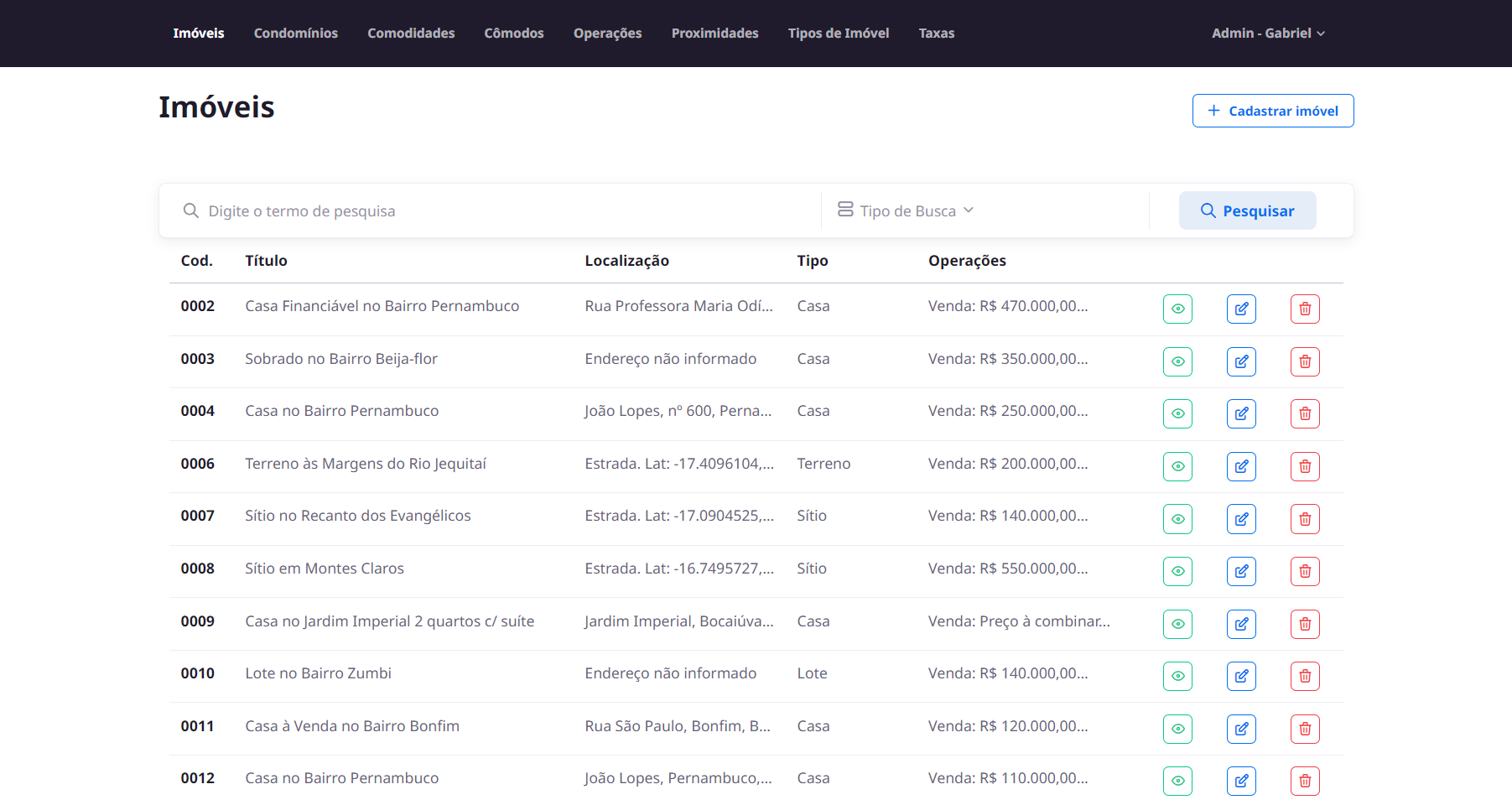Screen dimensions: 1512x805
Task: View the Terreno às Margens do Rio Jequitaí
Action: (x=1177, y=466)
